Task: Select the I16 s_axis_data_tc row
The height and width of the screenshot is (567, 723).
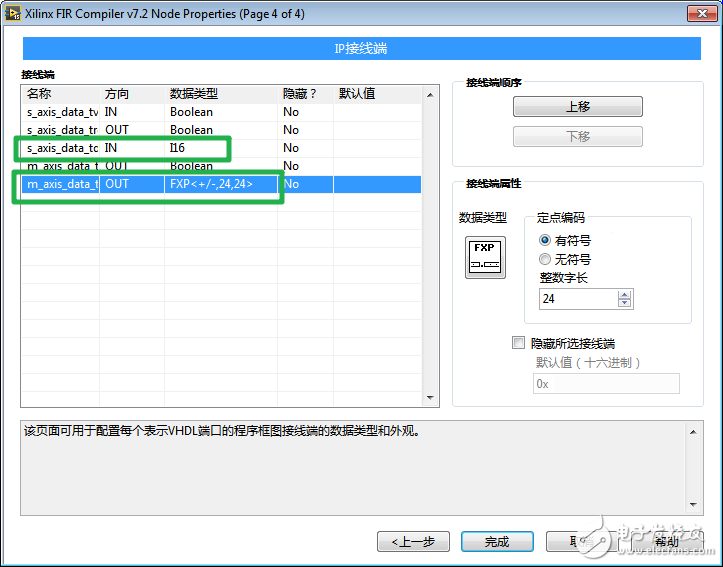Action: pos(150,148)
